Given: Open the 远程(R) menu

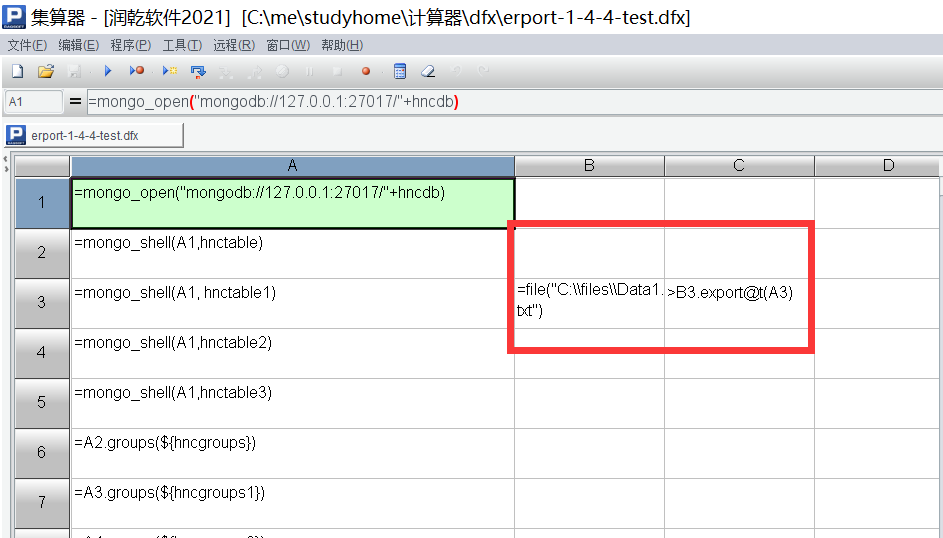Looking at the screenshot, I should tap(234, 45).
